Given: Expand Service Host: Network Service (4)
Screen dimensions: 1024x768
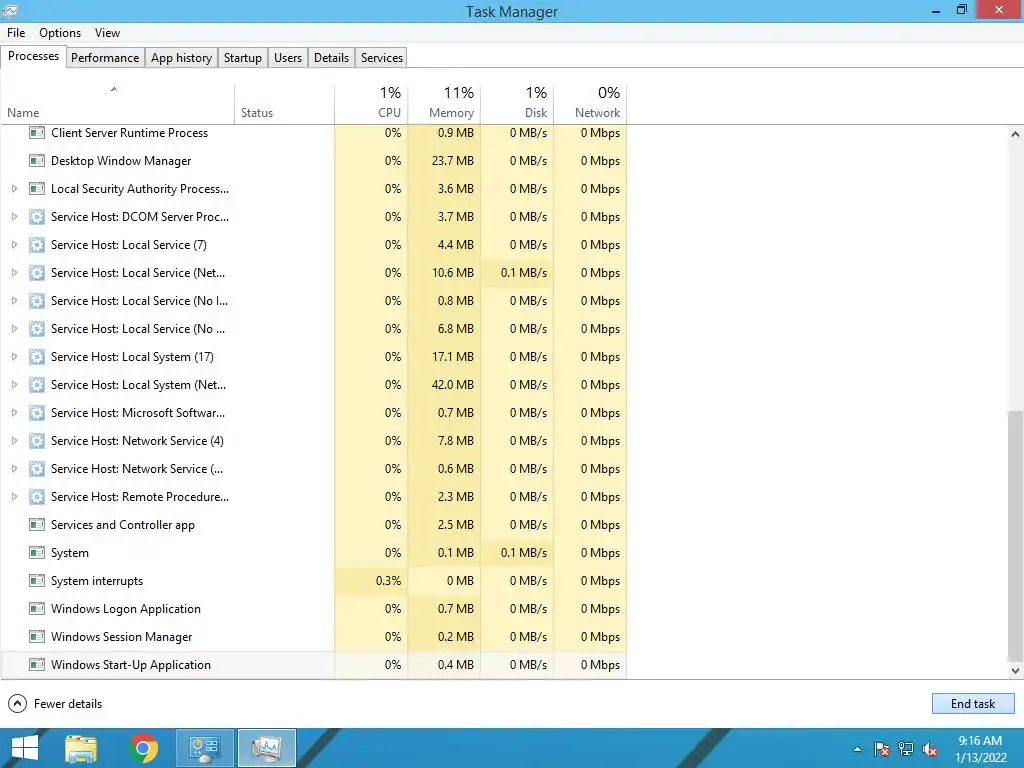Looking at the screenshot, I should [14, 441].
